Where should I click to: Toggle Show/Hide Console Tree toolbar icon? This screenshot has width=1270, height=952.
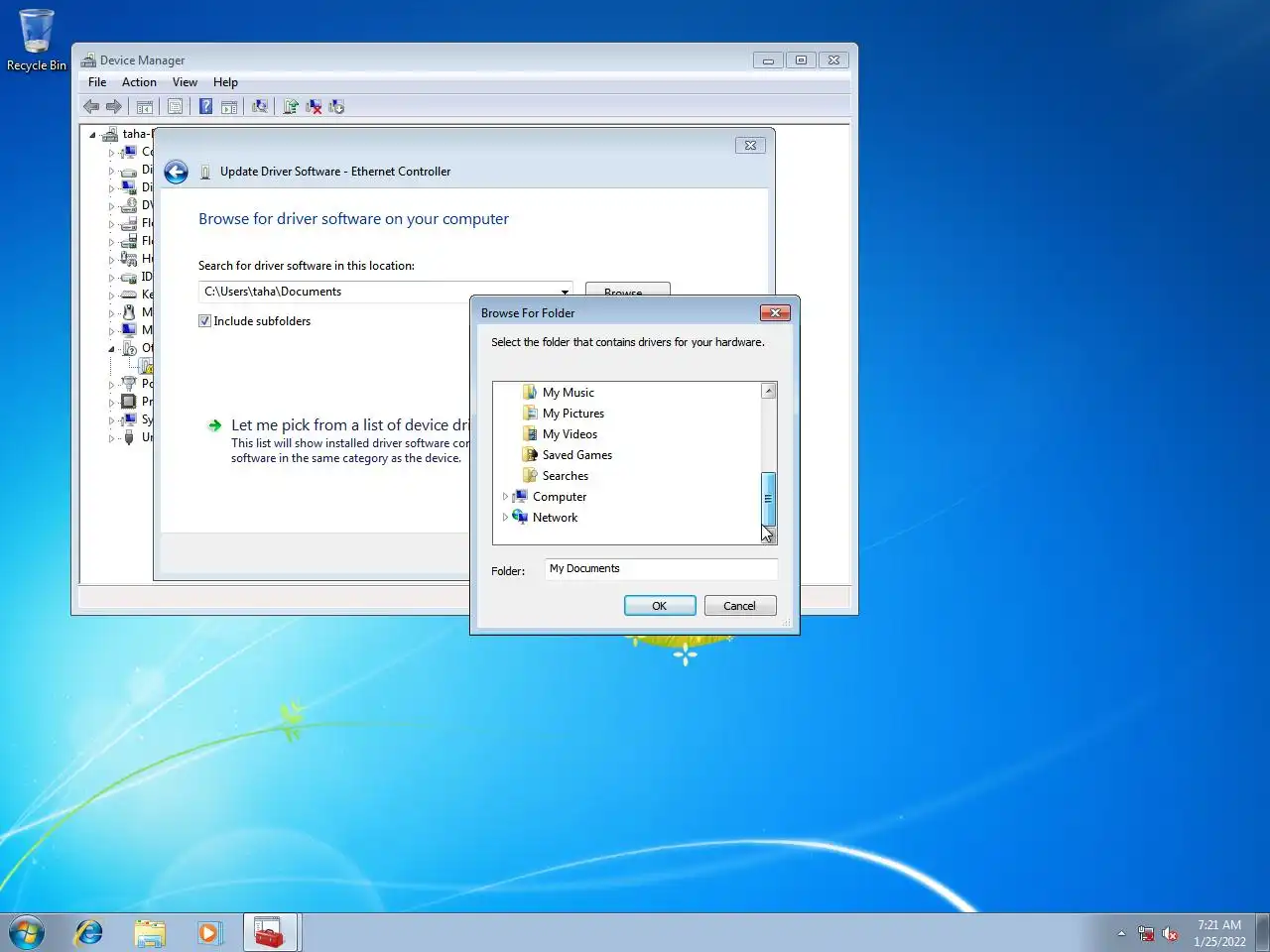[145, 107]
